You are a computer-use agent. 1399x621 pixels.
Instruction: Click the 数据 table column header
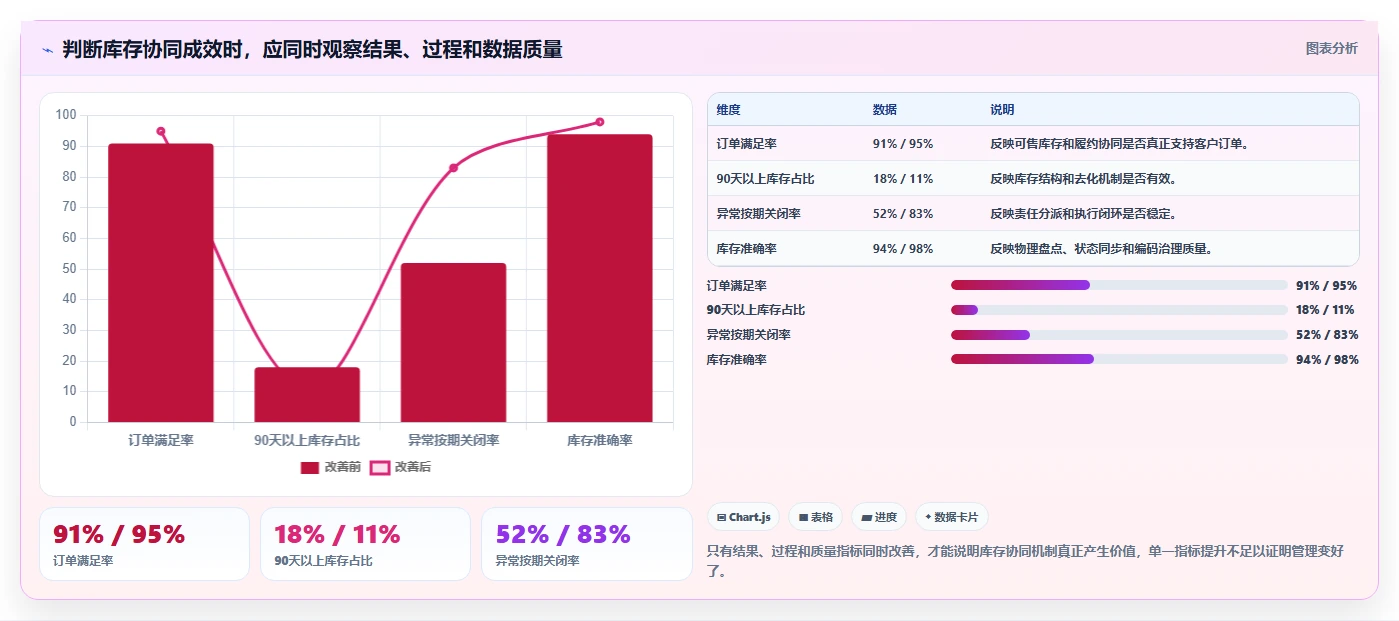[x=885, y=110]
